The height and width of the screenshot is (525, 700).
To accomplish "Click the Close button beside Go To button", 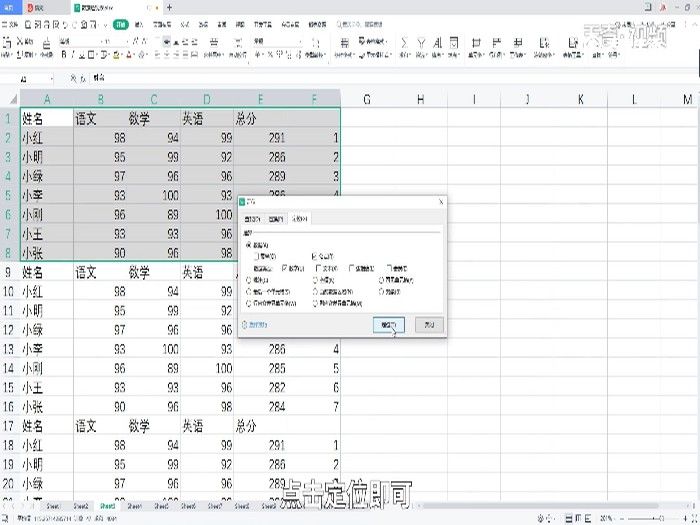I will coord(429,325).
